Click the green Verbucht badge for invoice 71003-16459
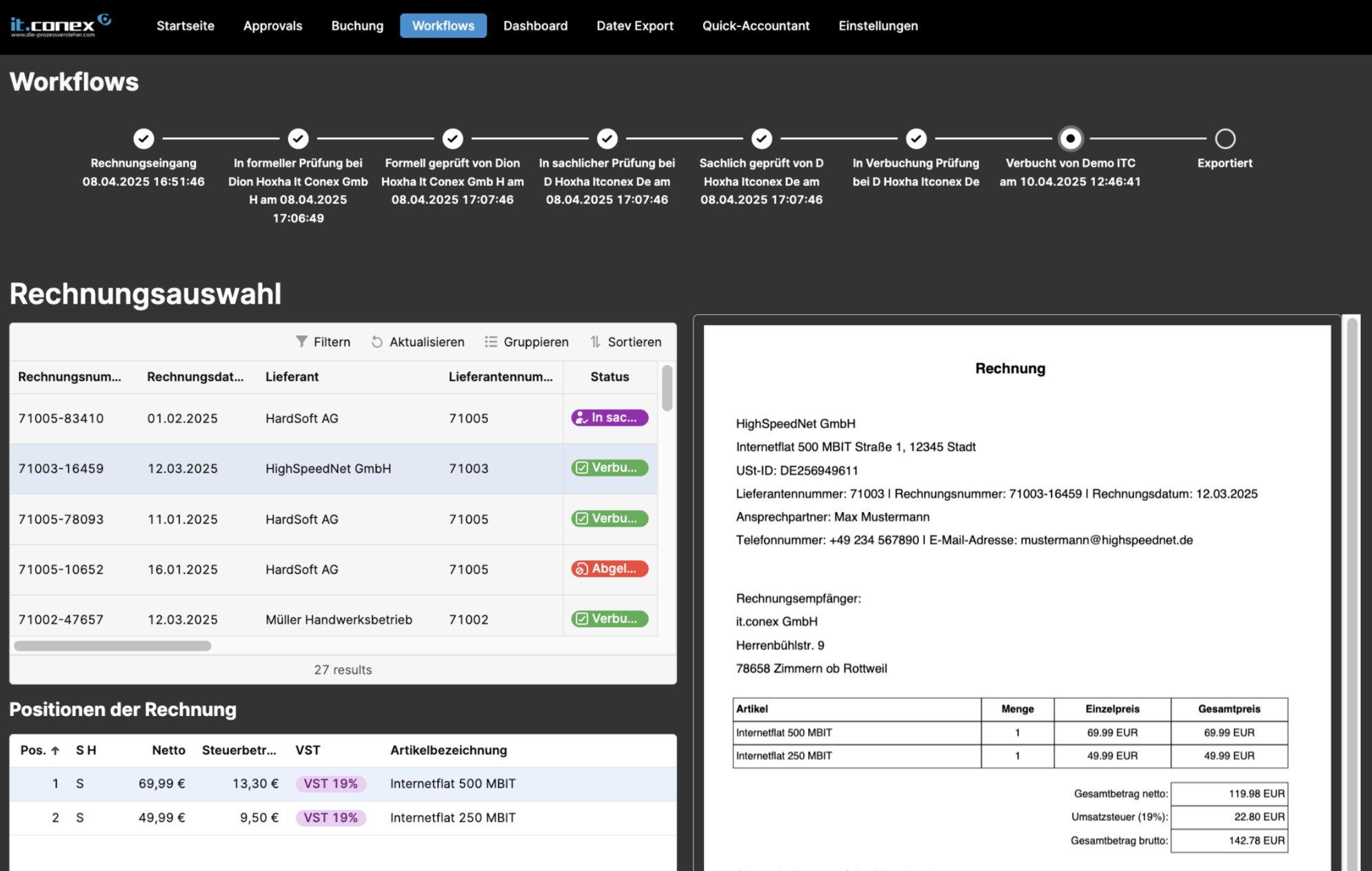 pos(609,468)
